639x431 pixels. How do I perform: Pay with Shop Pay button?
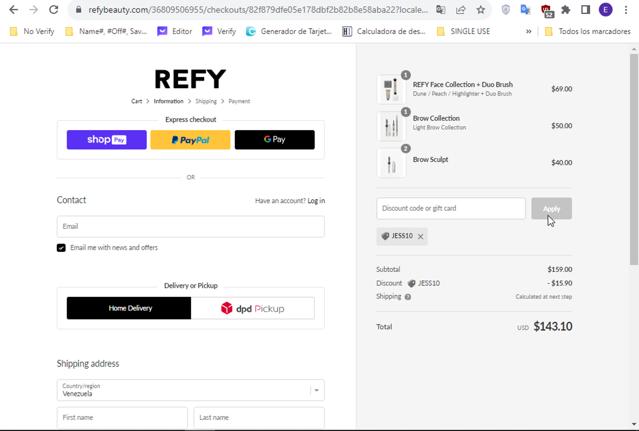107,140
